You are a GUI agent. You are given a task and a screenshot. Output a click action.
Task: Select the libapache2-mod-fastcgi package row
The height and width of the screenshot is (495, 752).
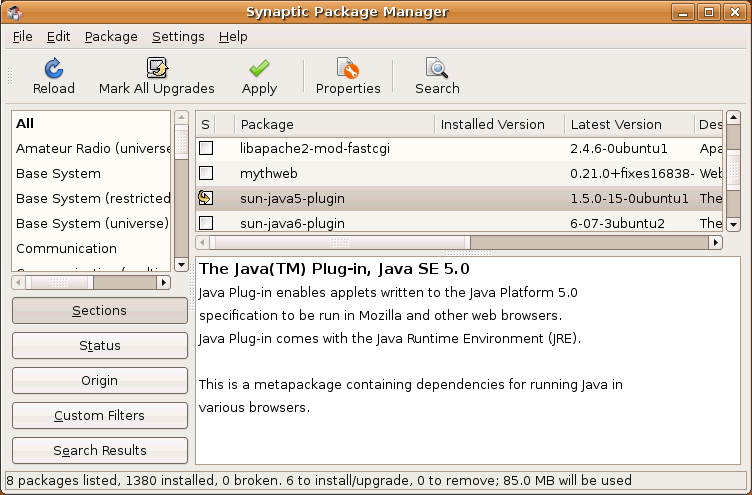point(459,148)
